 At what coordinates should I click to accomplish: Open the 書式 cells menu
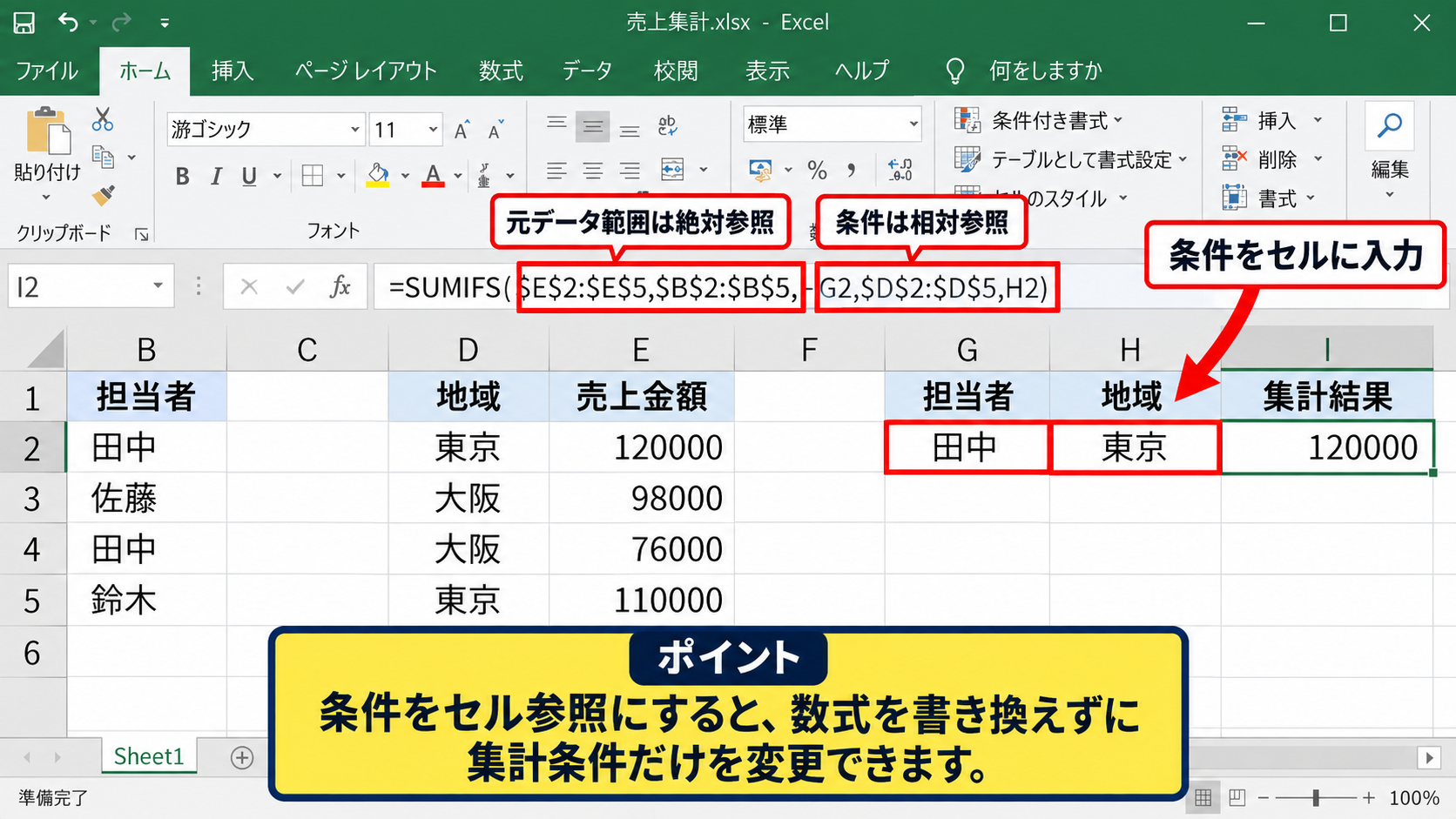click(1268, 198)
